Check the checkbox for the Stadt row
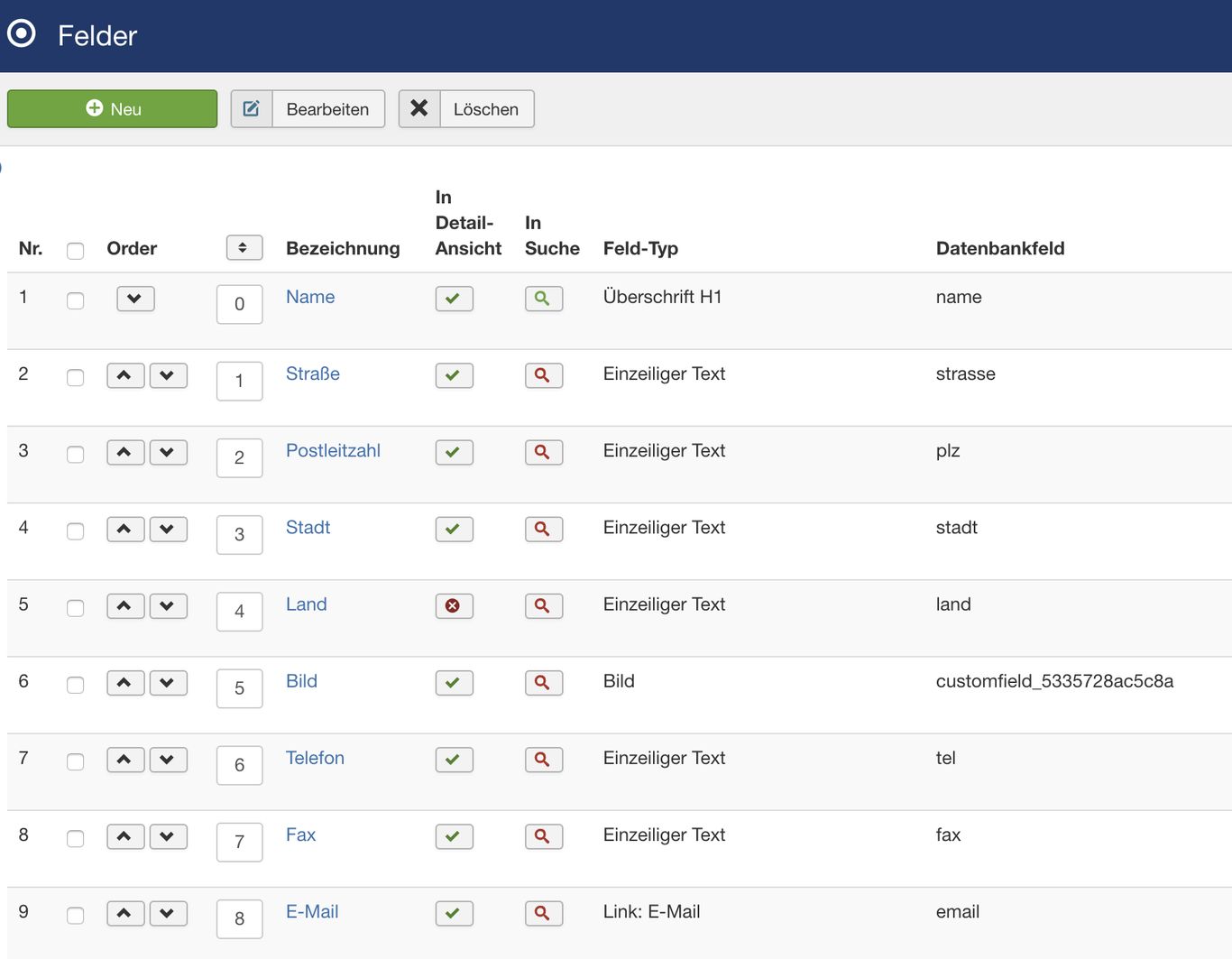Image resolution: width=1232 pixels, height=959 pixels. click(76, 530)
